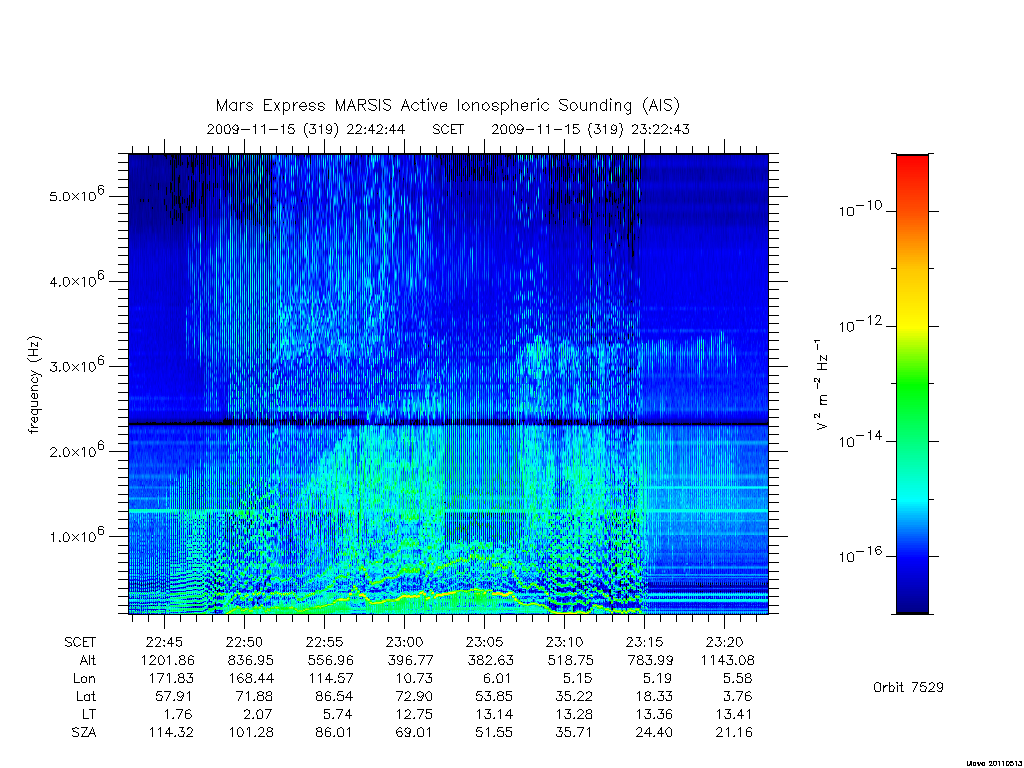Click latitude value '71.88'

click(254, 696)
